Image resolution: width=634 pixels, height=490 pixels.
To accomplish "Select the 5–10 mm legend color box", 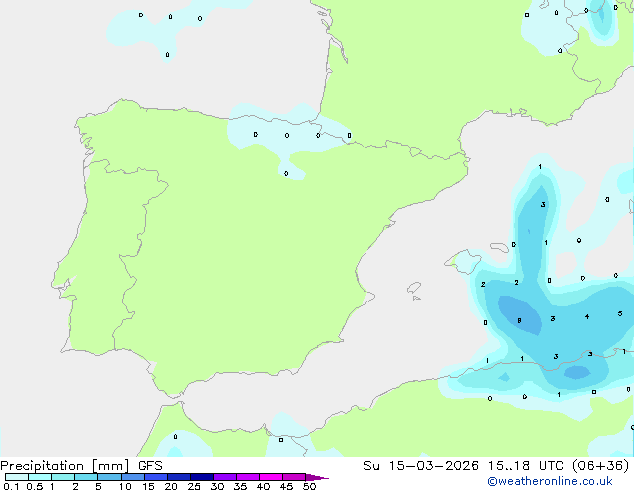I will click(x=109, y=477).
